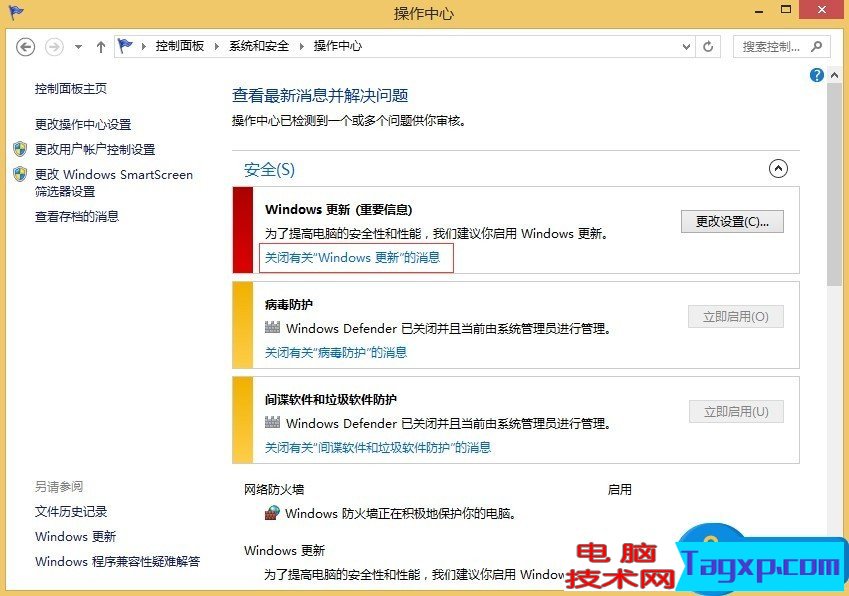
Task: Turn off messages about Windows 更新
Action: pos(352,258)
